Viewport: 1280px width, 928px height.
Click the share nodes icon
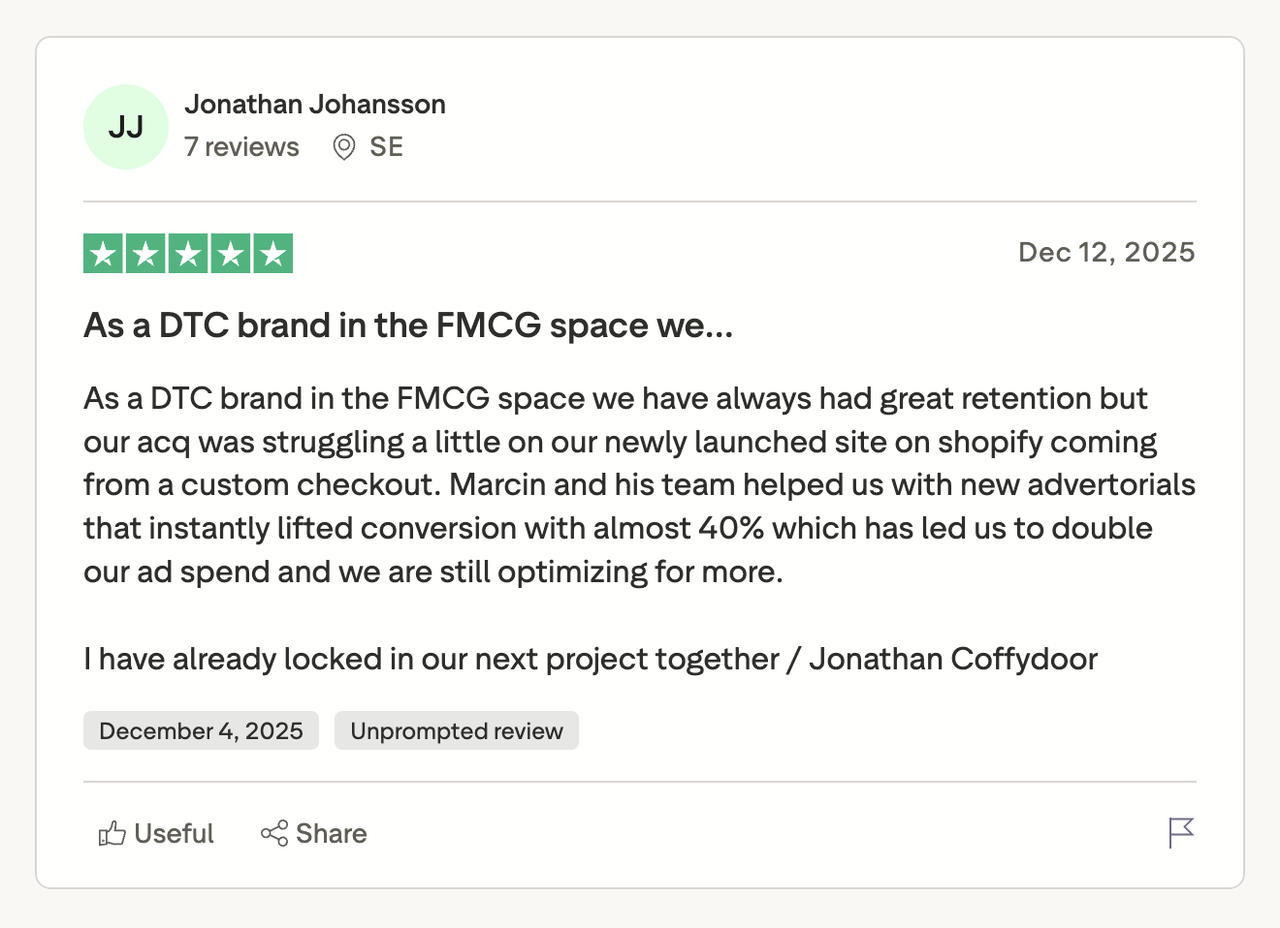tap(274, 834)
